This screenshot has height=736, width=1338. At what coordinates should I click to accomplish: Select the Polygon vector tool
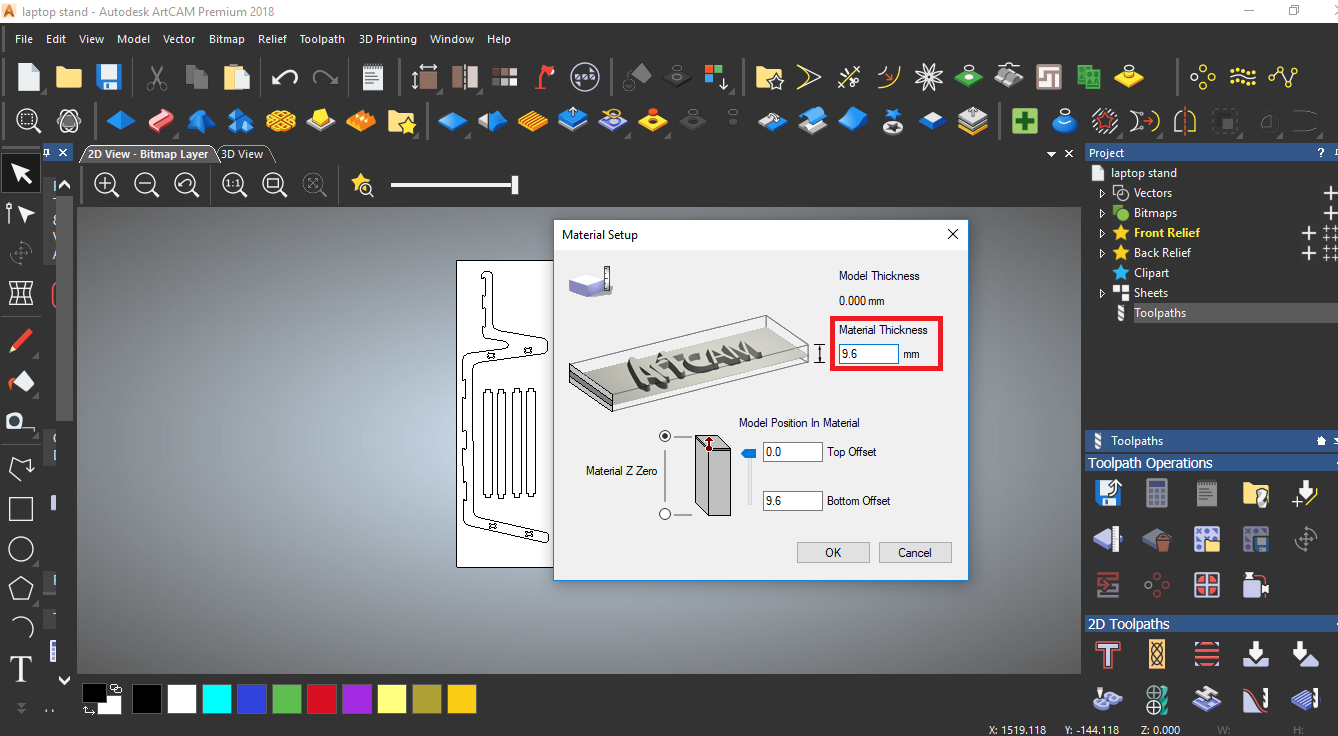coord(21,588)
